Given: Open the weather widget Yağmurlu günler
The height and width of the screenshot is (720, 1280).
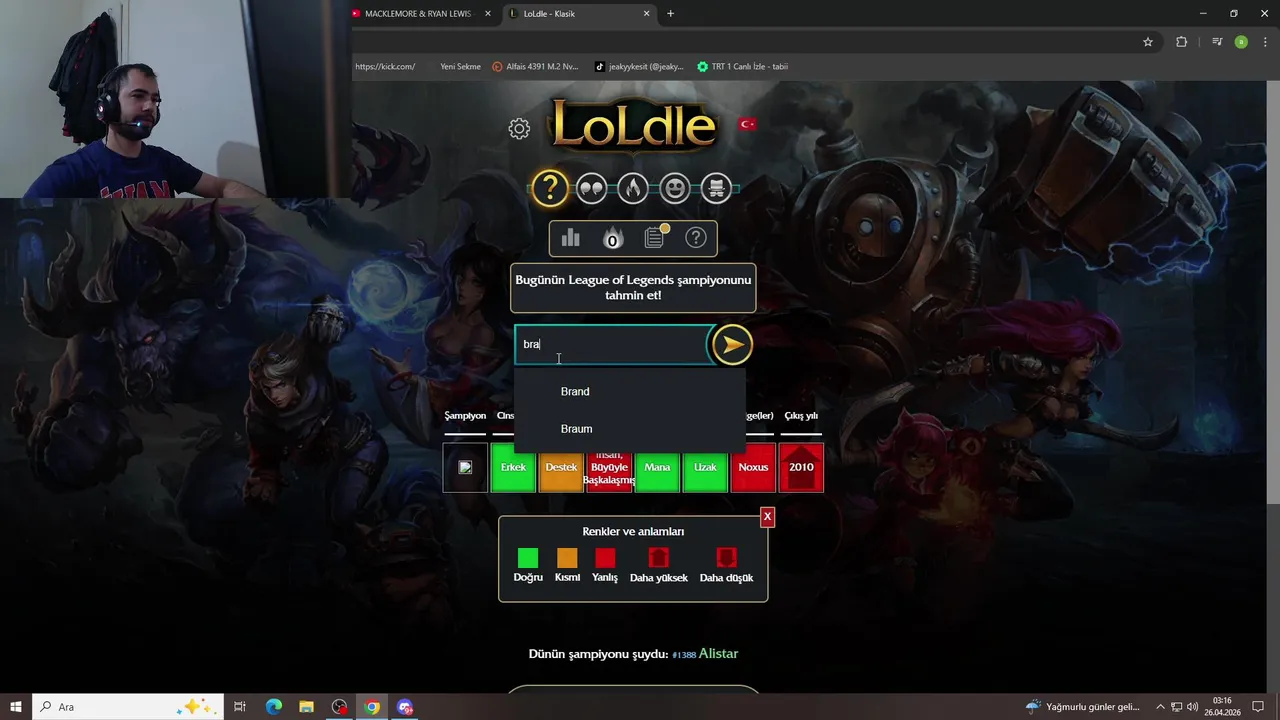Looking at the screenshot, I should pyautogui.click(x=1083, y=707).
